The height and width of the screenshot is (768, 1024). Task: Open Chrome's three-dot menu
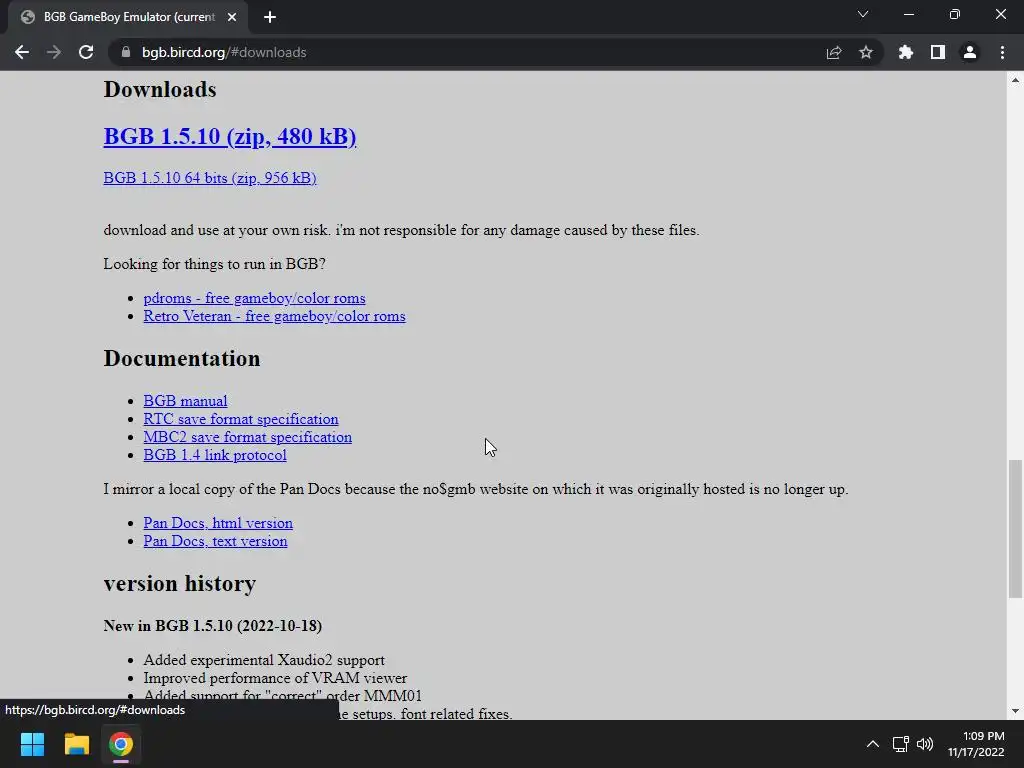1002,52
